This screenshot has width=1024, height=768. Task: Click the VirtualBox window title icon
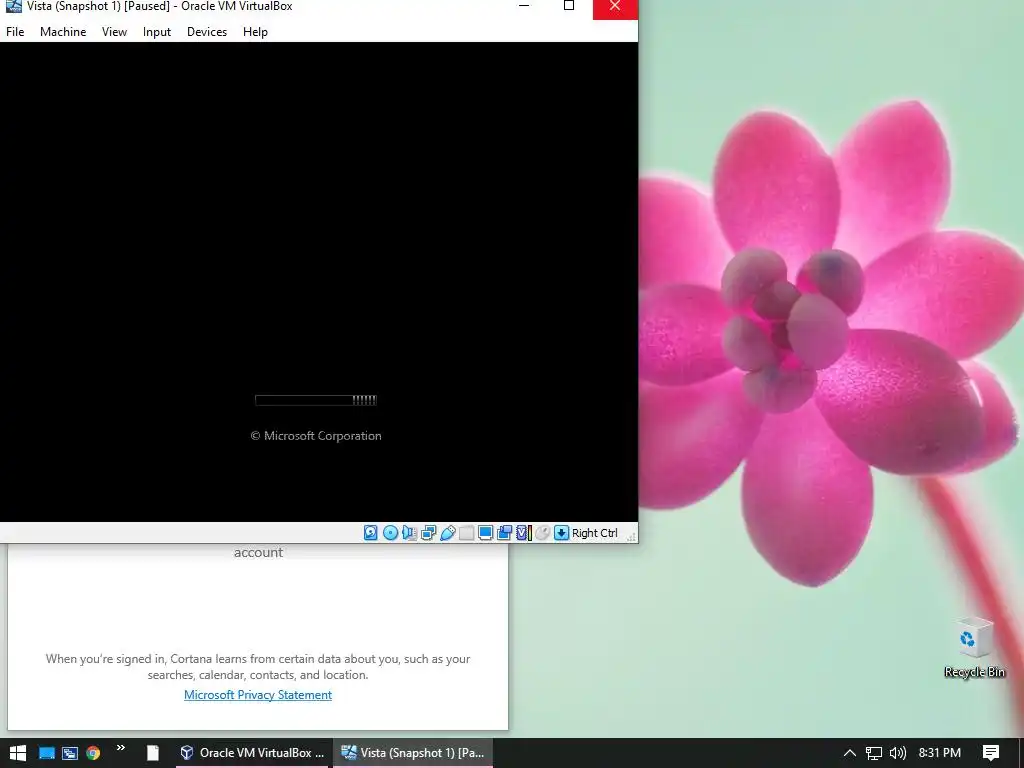pos(14,6)
